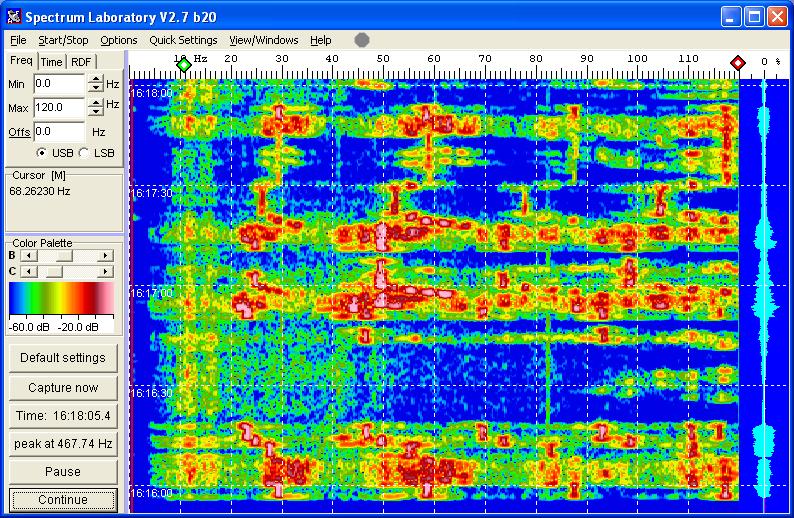Click the brightness B slider right arrow
The image size is (794, 518).
pyautogui.click(x=106, y=256)
